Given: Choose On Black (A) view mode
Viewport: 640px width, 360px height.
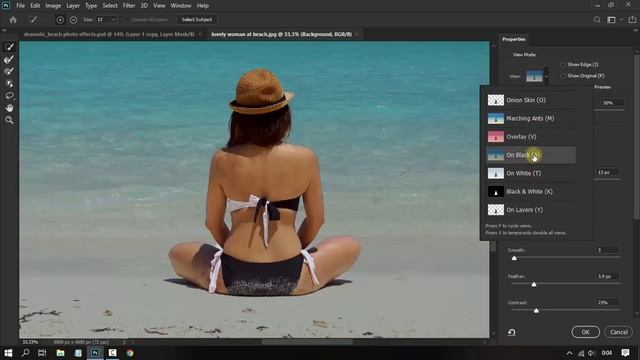Looking at the screenshot, I should pyautogui.click(x=531, y=155).
